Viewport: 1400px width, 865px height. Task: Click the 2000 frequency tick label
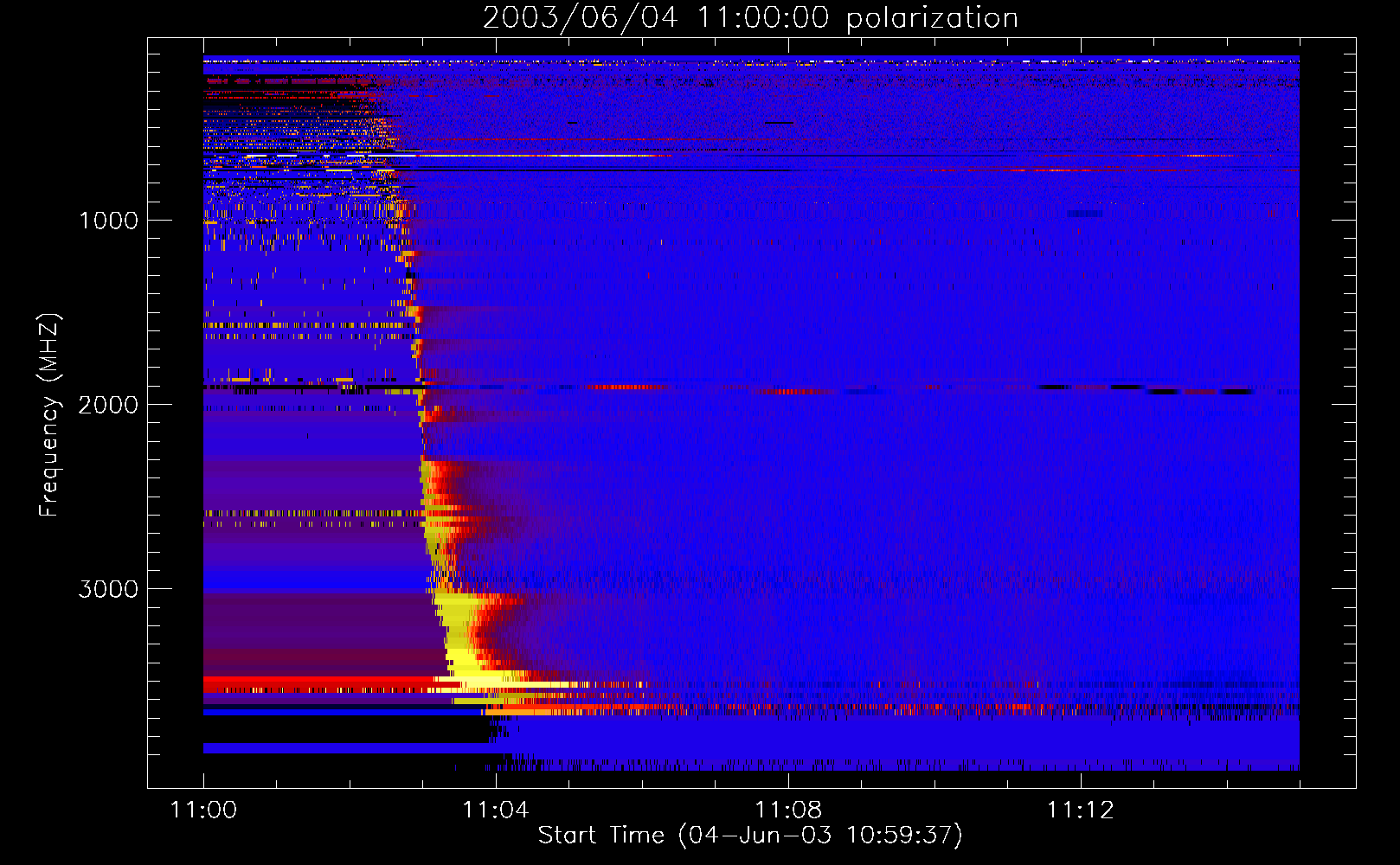point(108,405)
